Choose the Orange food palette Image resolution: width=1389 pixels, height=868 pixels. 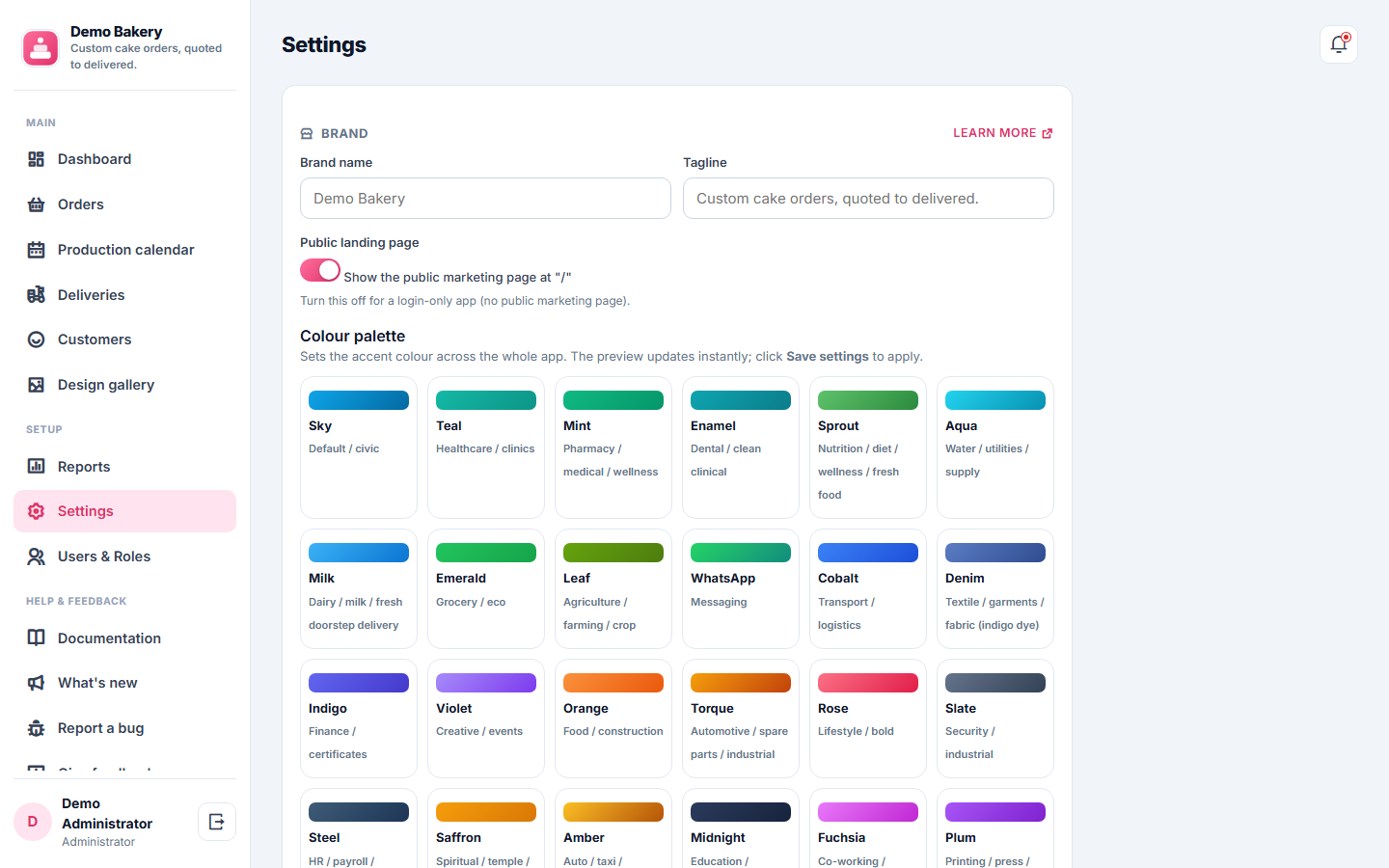tap(613, 719)
